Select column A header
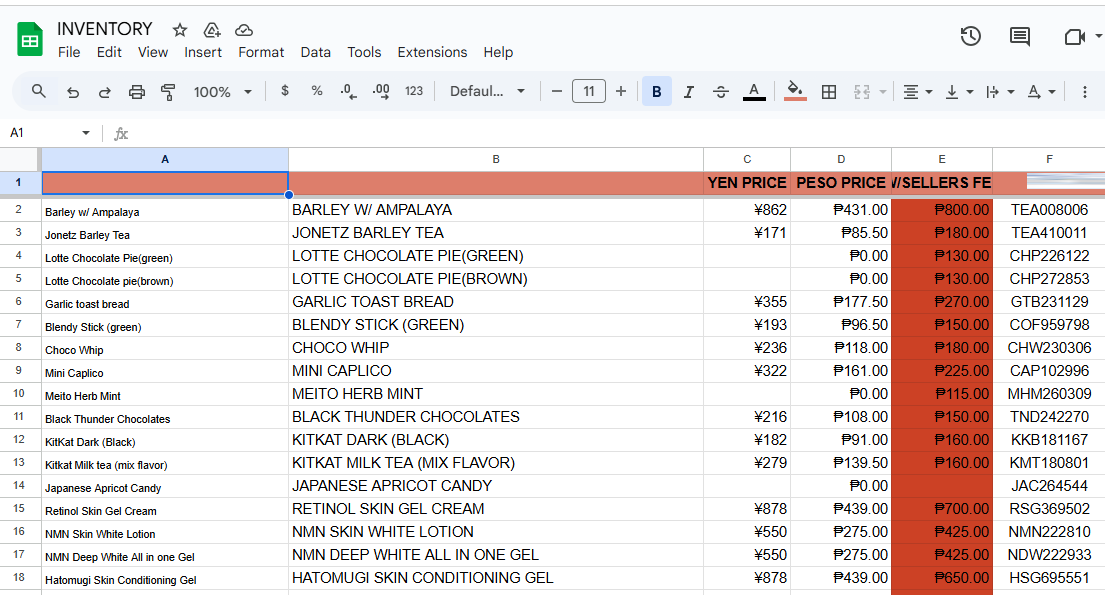The image size is (1105, 595). [x=165, y=159]
